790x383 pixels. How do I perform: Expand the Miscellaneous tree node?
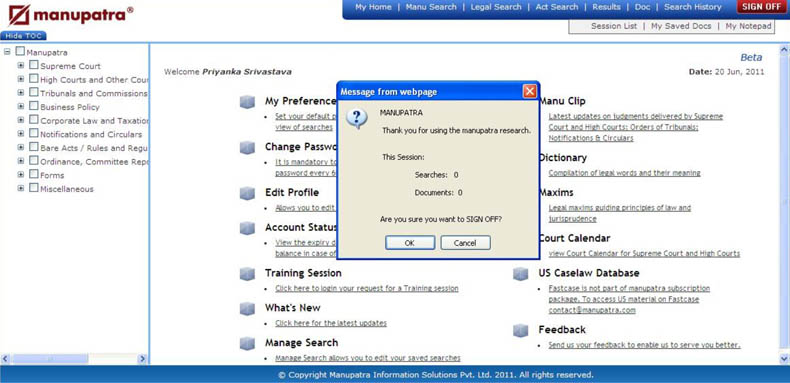pyautogui.click(x=21, y=187)
